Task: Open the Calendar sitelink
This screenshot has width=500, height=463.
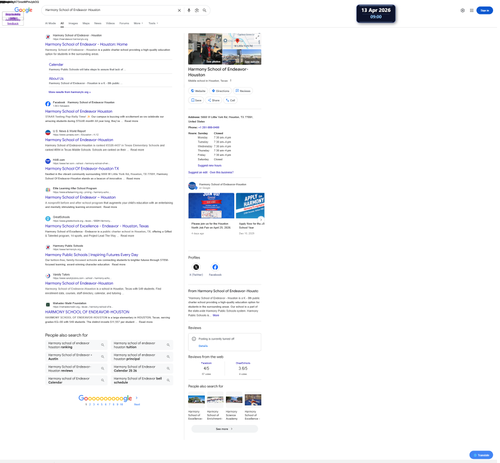Action: click(x=56, y=64)
